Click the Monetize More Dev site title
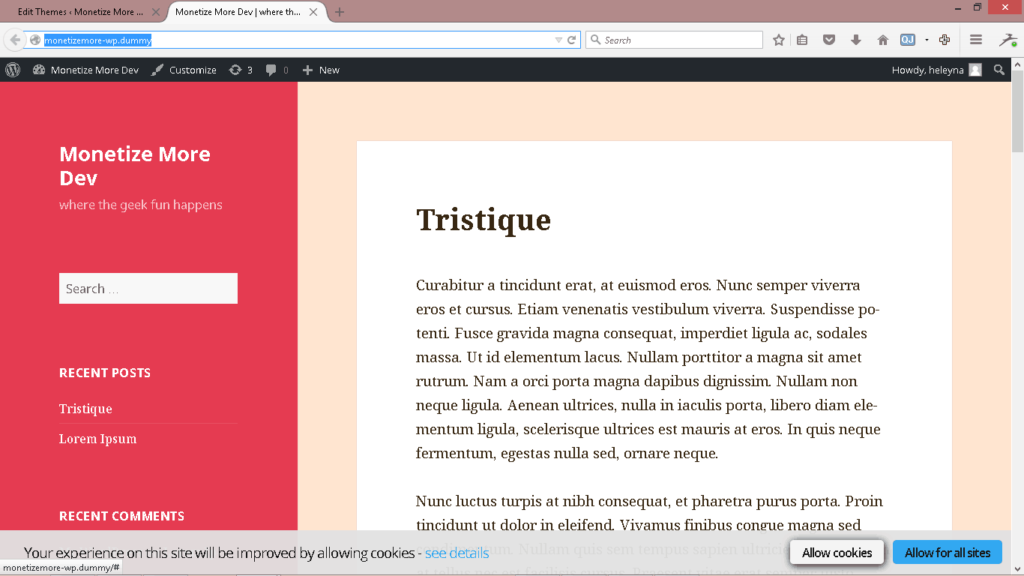 coord(135,166)
